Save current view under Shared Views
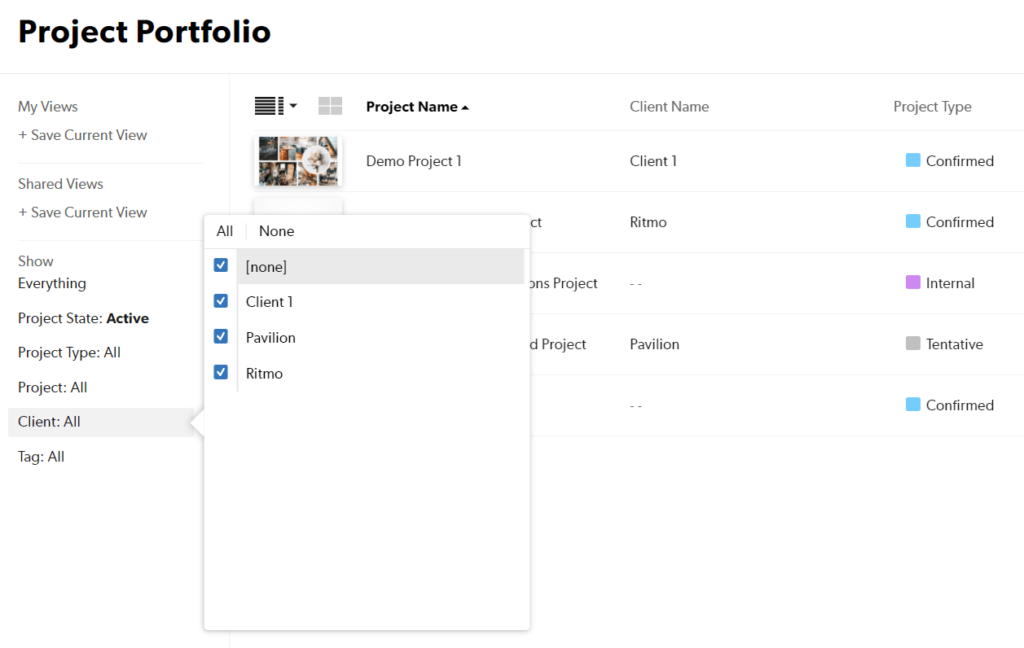1024x648 pixels. 82,212
